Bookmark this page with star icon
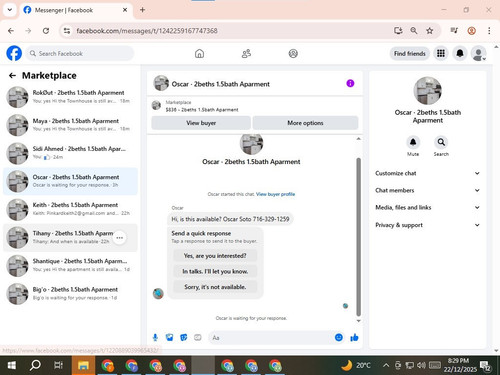Viewport: 500px width, 375px height. click(x=430, y=31)
